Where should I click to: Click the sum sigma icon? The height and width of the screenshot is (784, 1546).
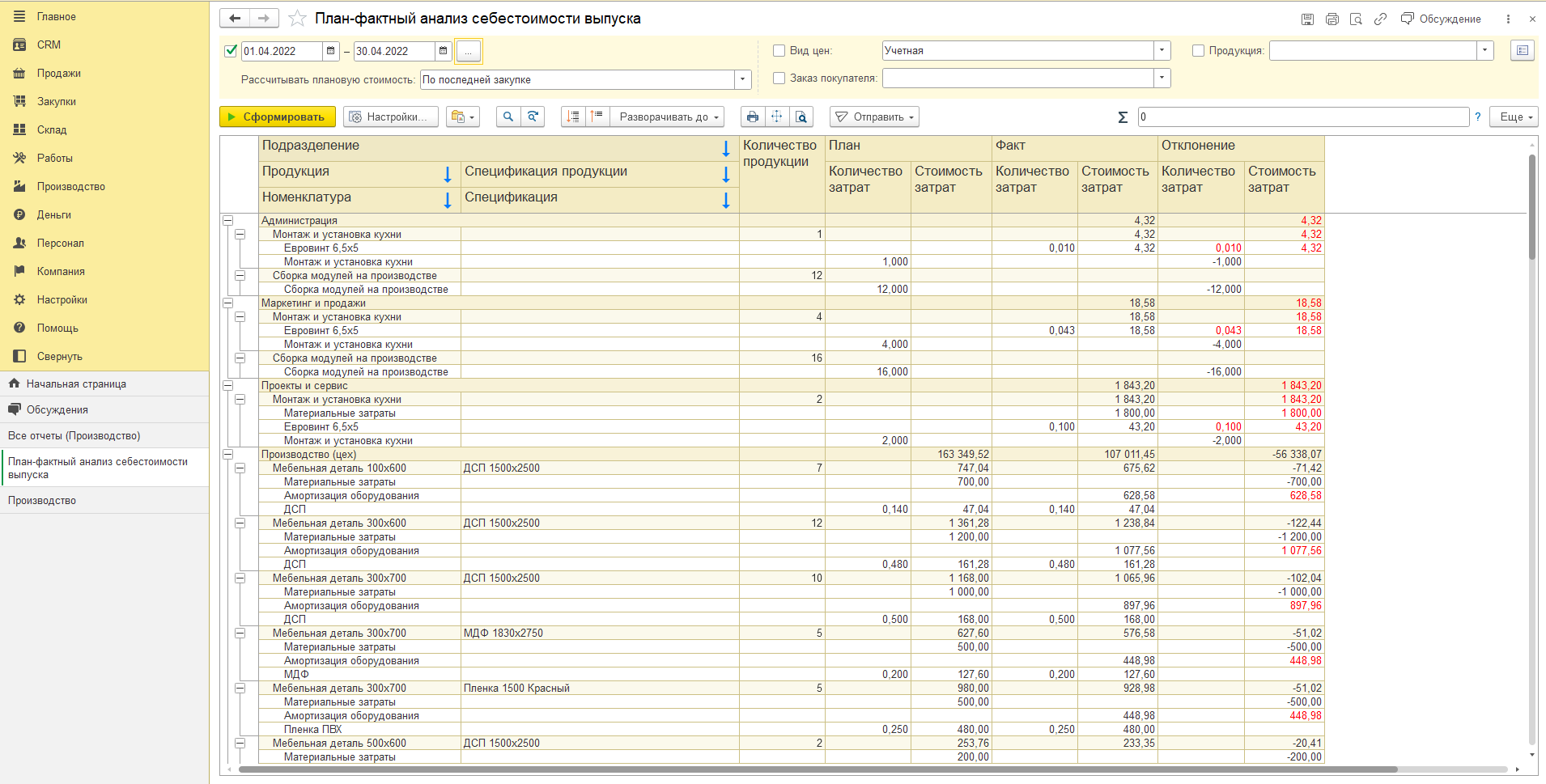[x=1123, y=117]
